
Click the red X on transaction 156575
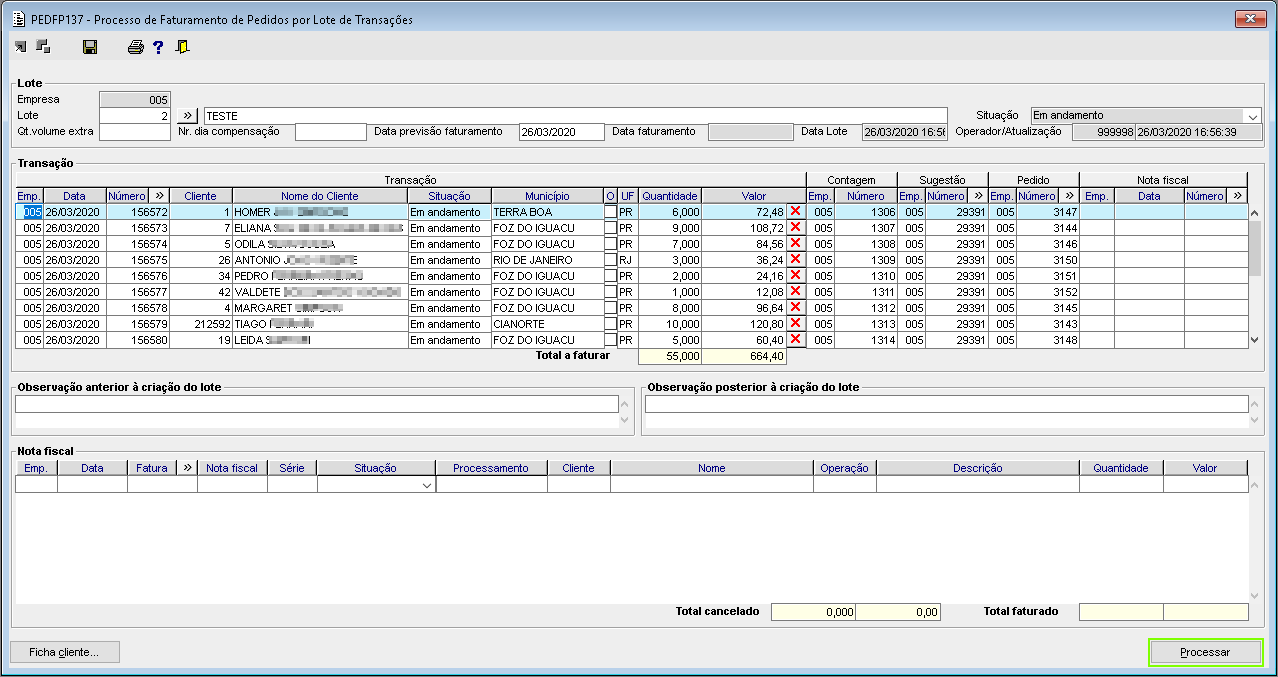pos(796,260)
